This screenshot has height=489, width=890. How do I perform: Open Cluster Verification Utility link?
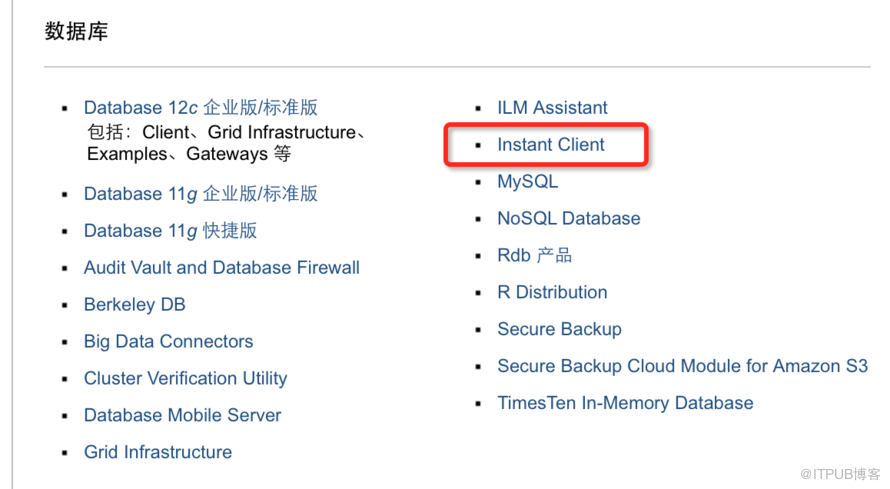(x=186, y=378)
